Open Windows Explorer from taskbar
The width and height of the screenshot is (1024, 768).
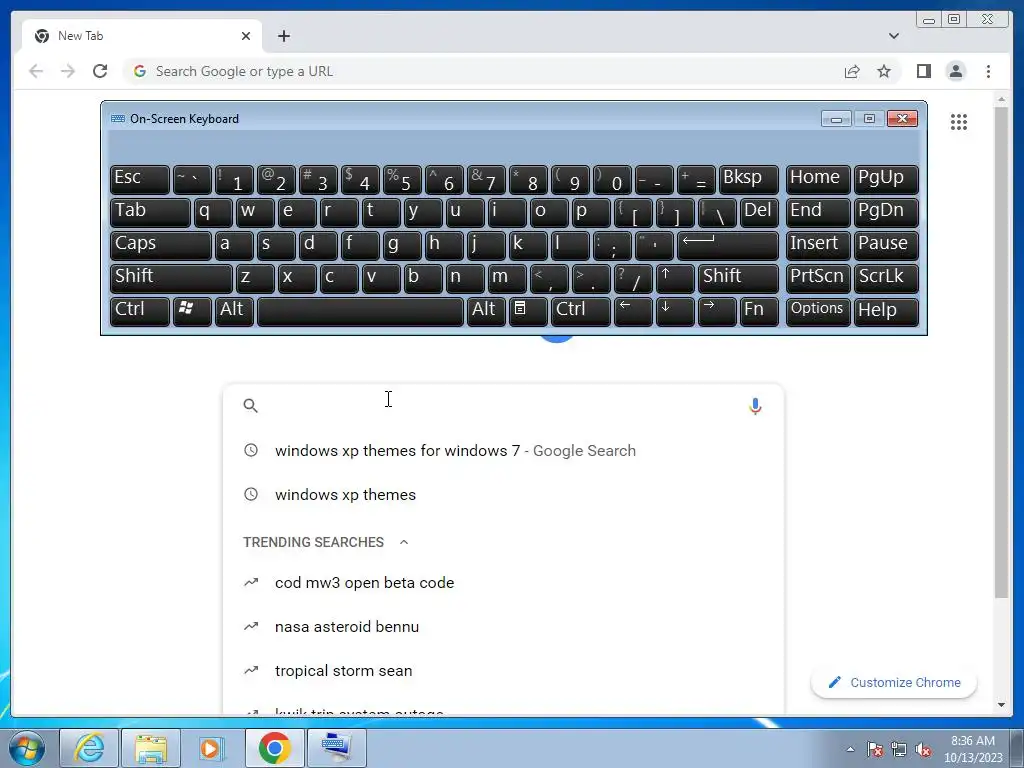[151, 748]
